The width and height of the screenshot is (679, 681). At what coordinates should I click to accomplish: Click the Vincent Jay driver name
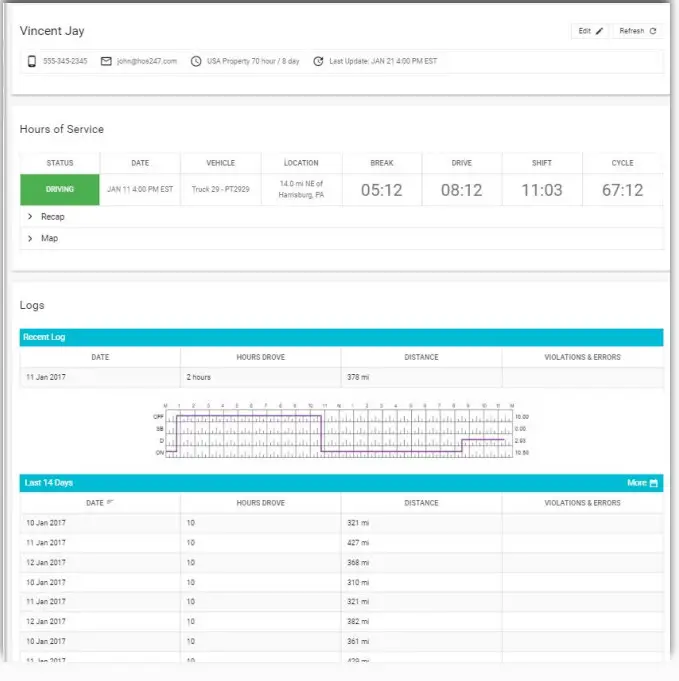pyautogui.click(x=52, y=31)
